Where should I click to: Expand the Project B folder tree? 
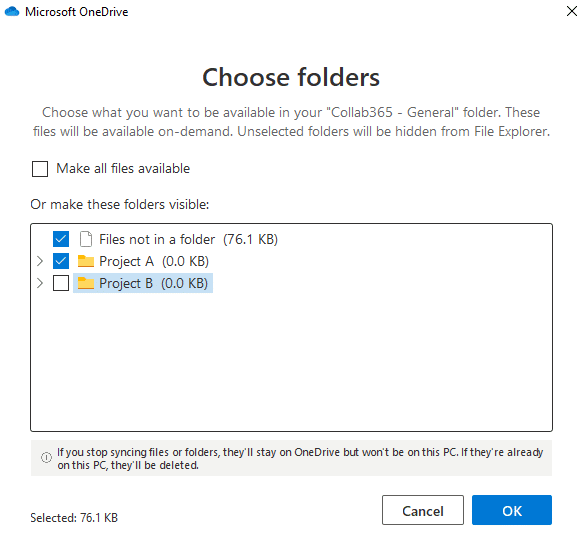pos(40,283)
